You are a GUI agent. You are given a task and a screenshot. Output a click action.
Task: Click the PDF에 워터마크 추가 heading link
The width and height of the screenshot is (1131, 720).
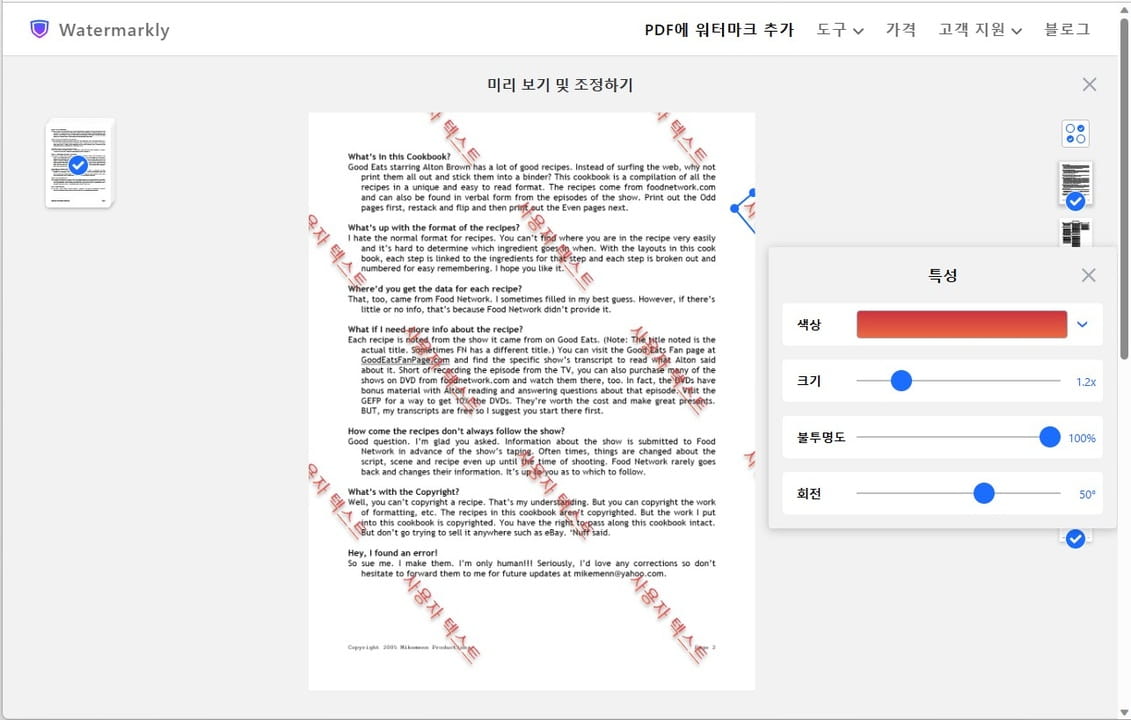718,30
